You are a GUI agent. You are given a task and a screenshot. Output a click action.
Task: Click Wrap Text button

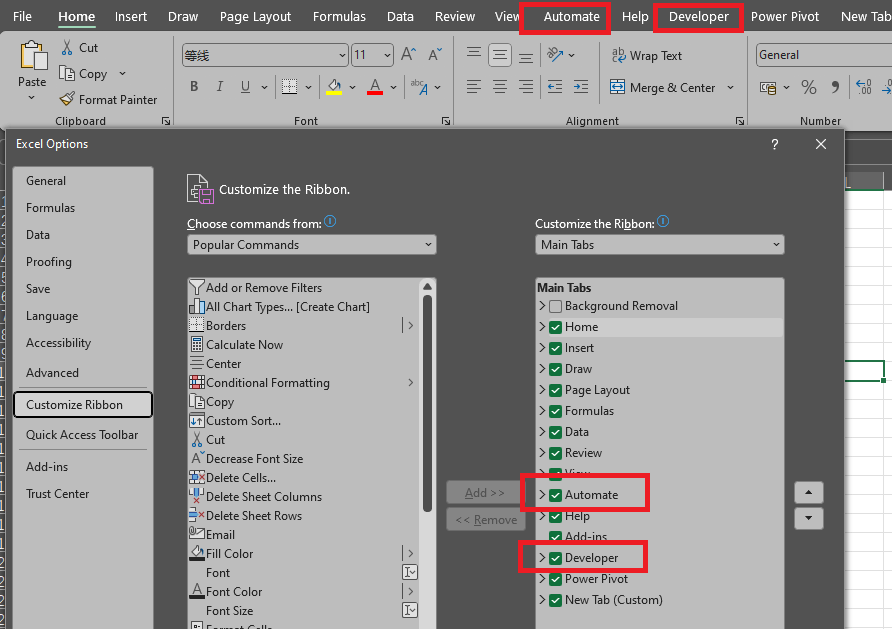click(647, 55)
